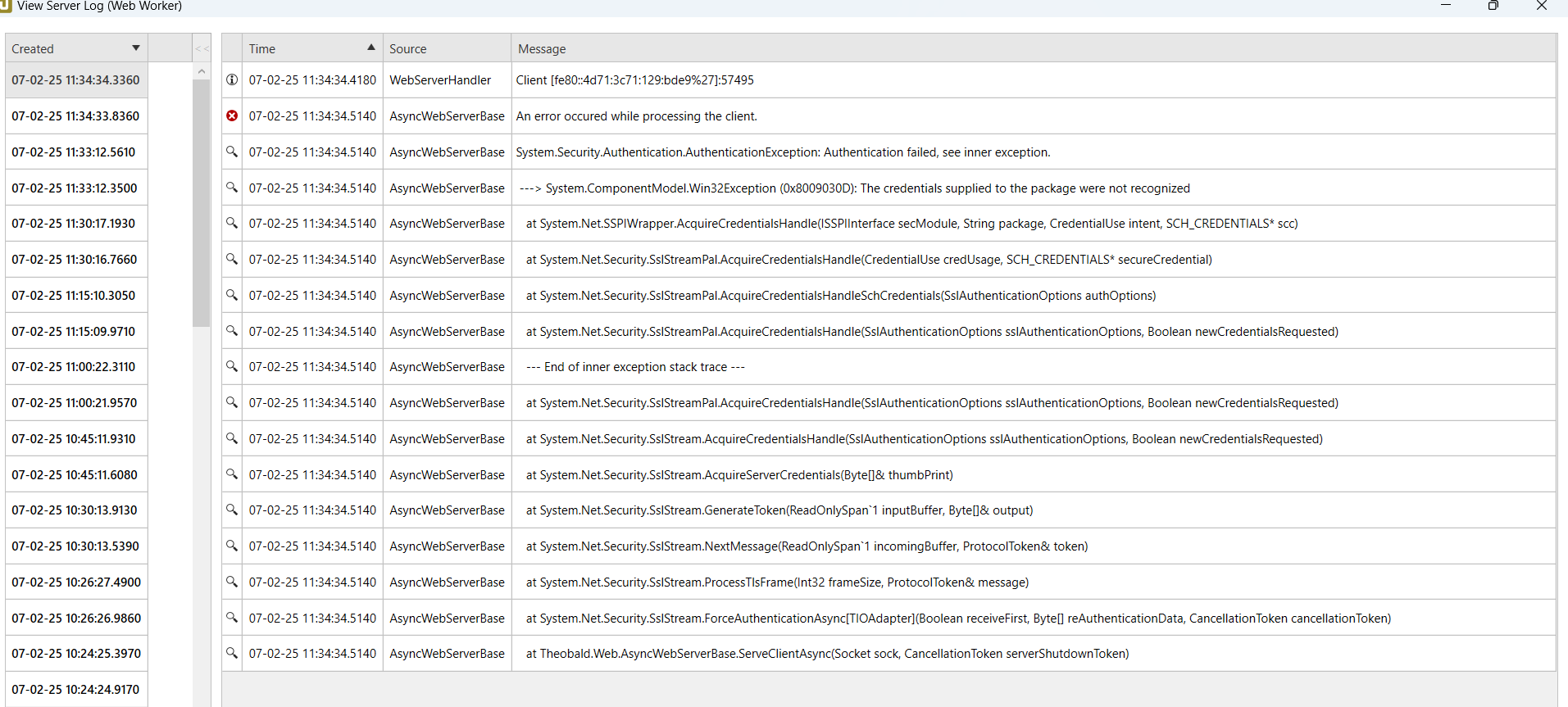Click the info icon beside WebServerHandler row
The height and width of the screenshot is (707, 1568).
[x=232, y=80]
